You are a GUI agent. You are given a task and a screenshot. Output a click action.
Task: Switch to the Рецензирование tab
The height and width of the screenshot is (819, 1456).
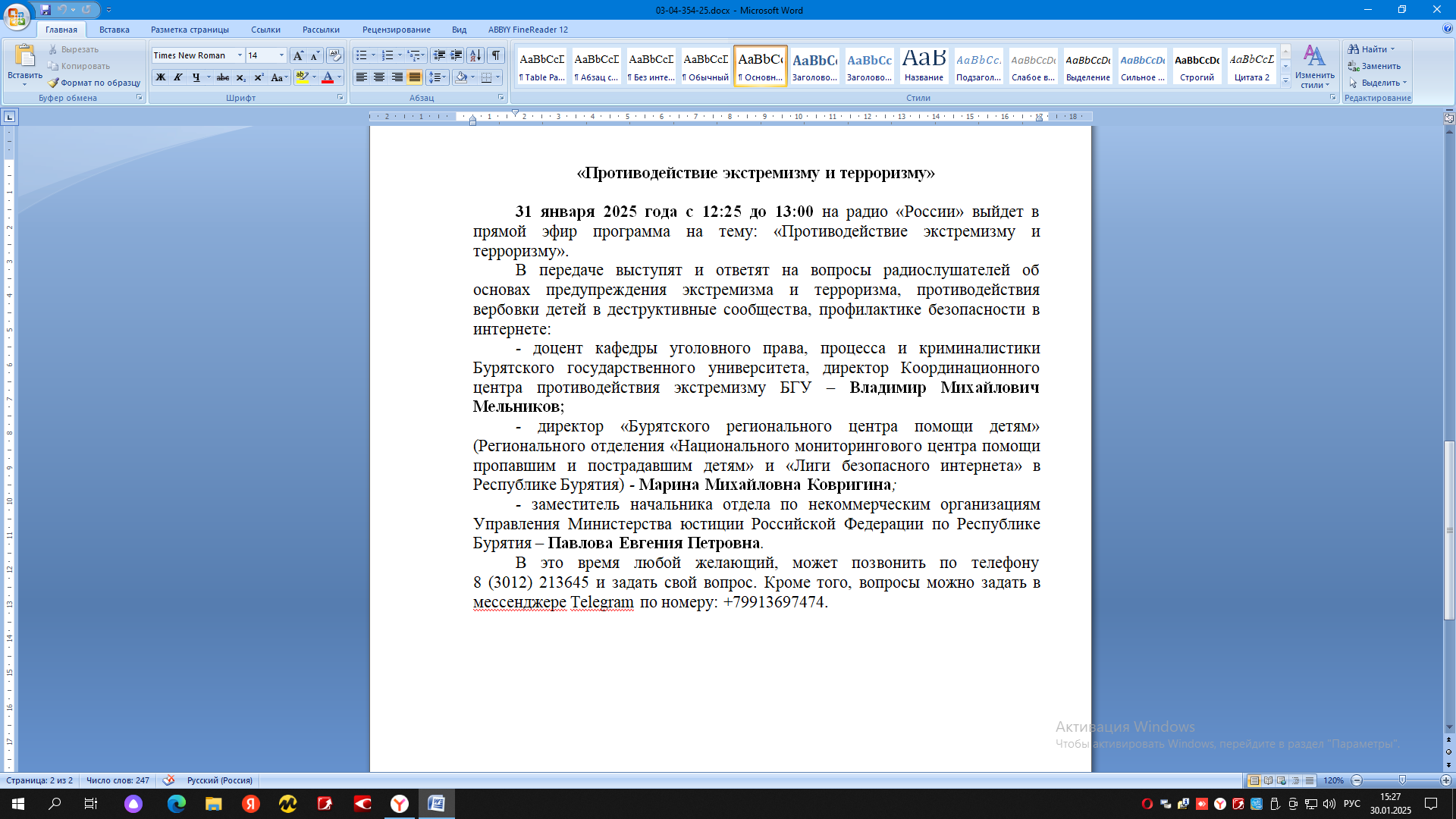(396, 30)
